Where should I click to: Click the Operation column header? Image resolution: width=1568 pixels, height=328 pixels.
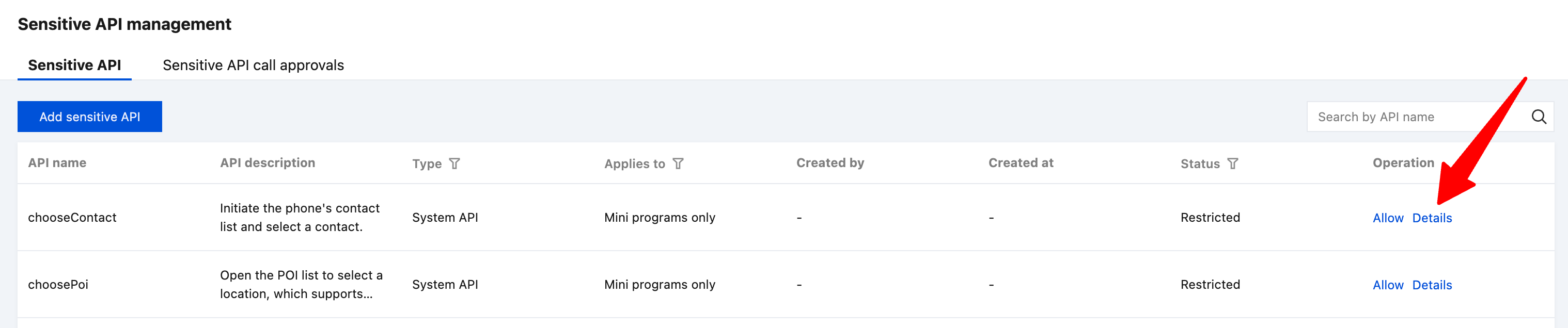[x=1402, y=163]
